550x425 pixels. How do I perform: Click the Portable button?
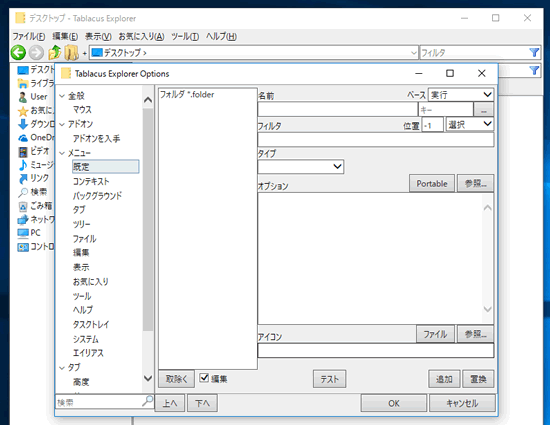click(432, 183)
